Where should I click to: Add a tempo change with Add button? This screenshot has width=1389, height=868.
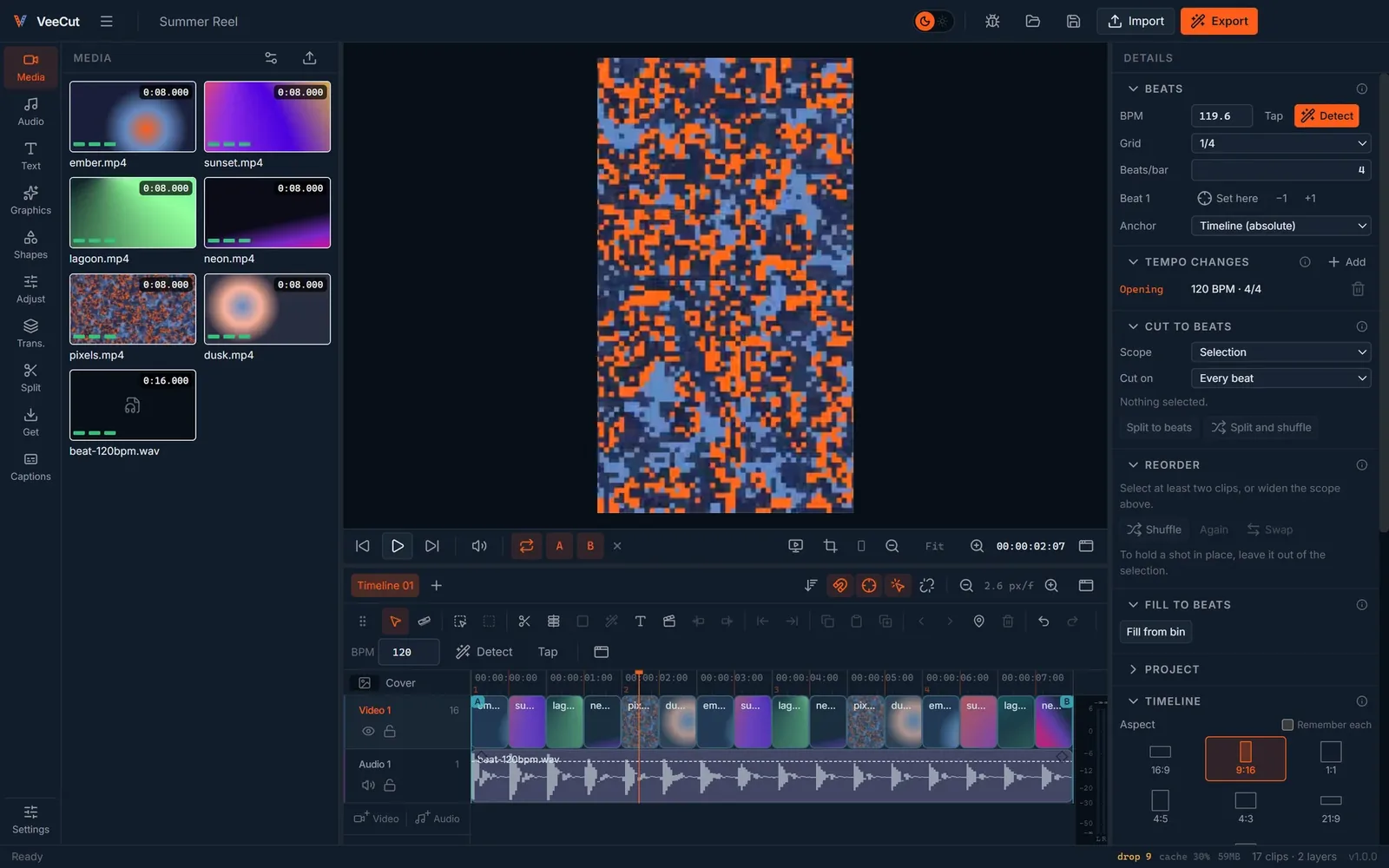(x=1346, y=262)
